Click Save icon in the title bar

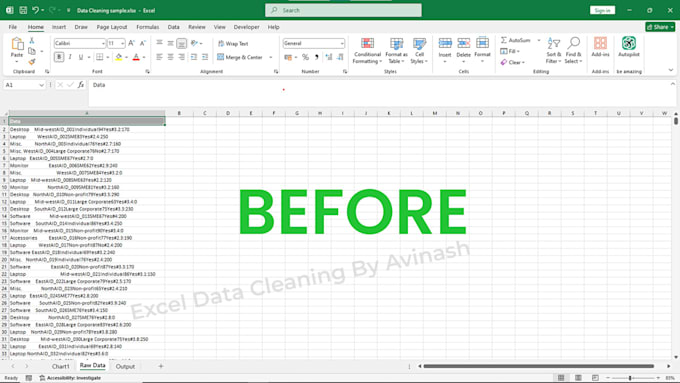[23, 10]
